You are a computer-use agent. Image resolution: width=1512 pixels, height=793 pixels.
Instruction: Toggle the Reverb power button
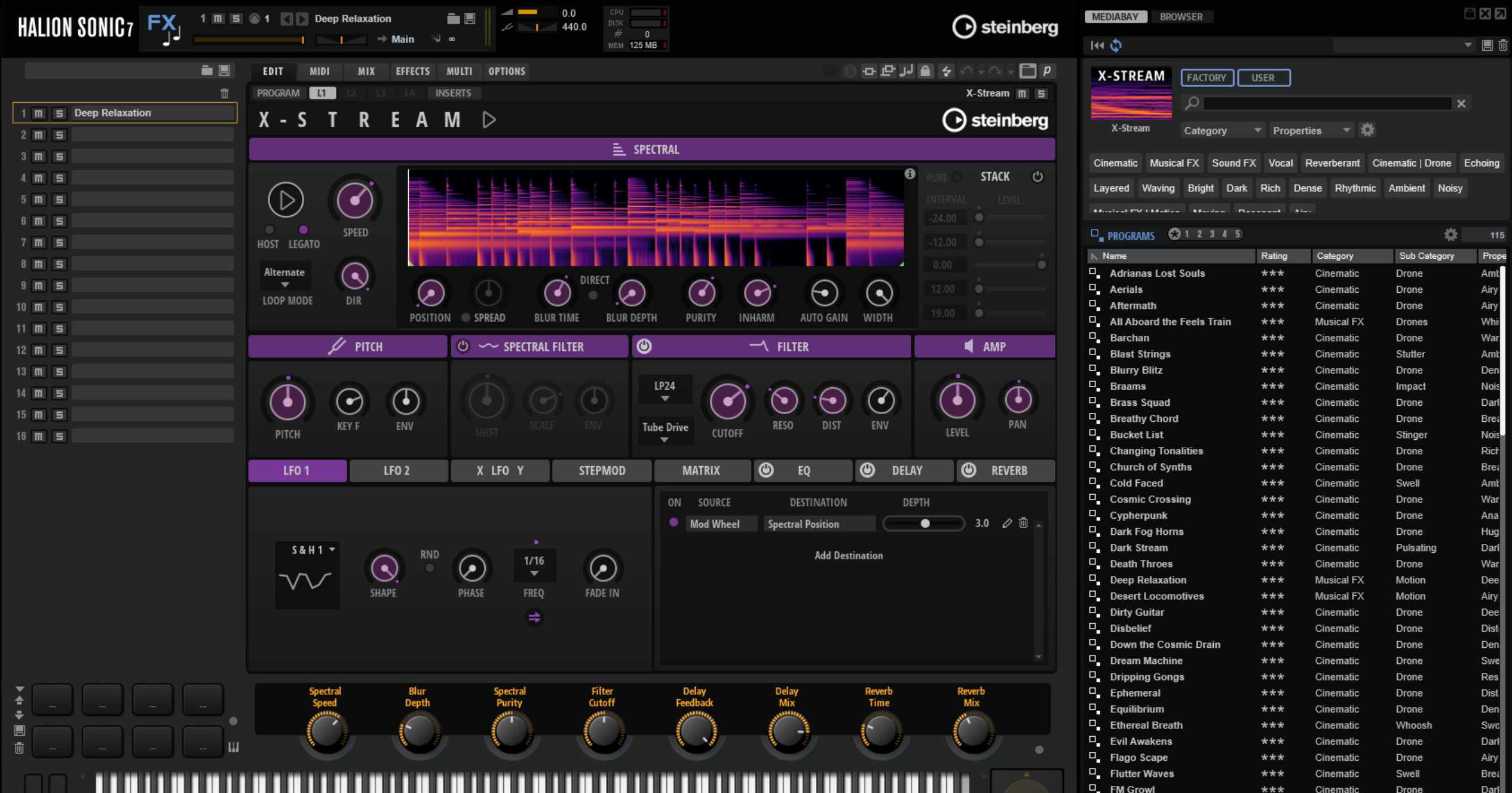coord(969,470)
